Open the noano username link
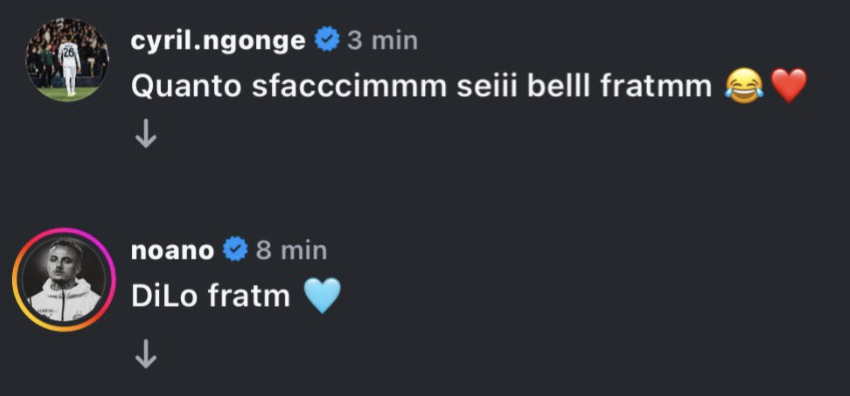 (x=173, y=250)
